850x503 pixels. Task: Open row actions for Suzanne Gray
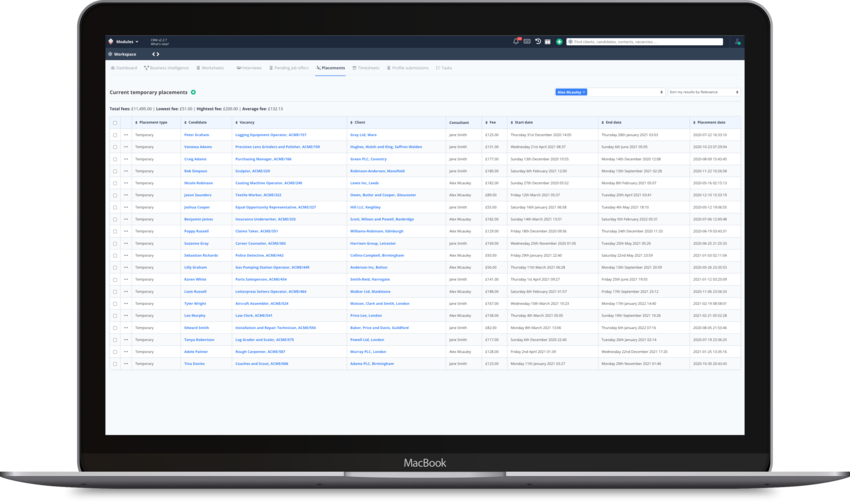coord(126,243)
